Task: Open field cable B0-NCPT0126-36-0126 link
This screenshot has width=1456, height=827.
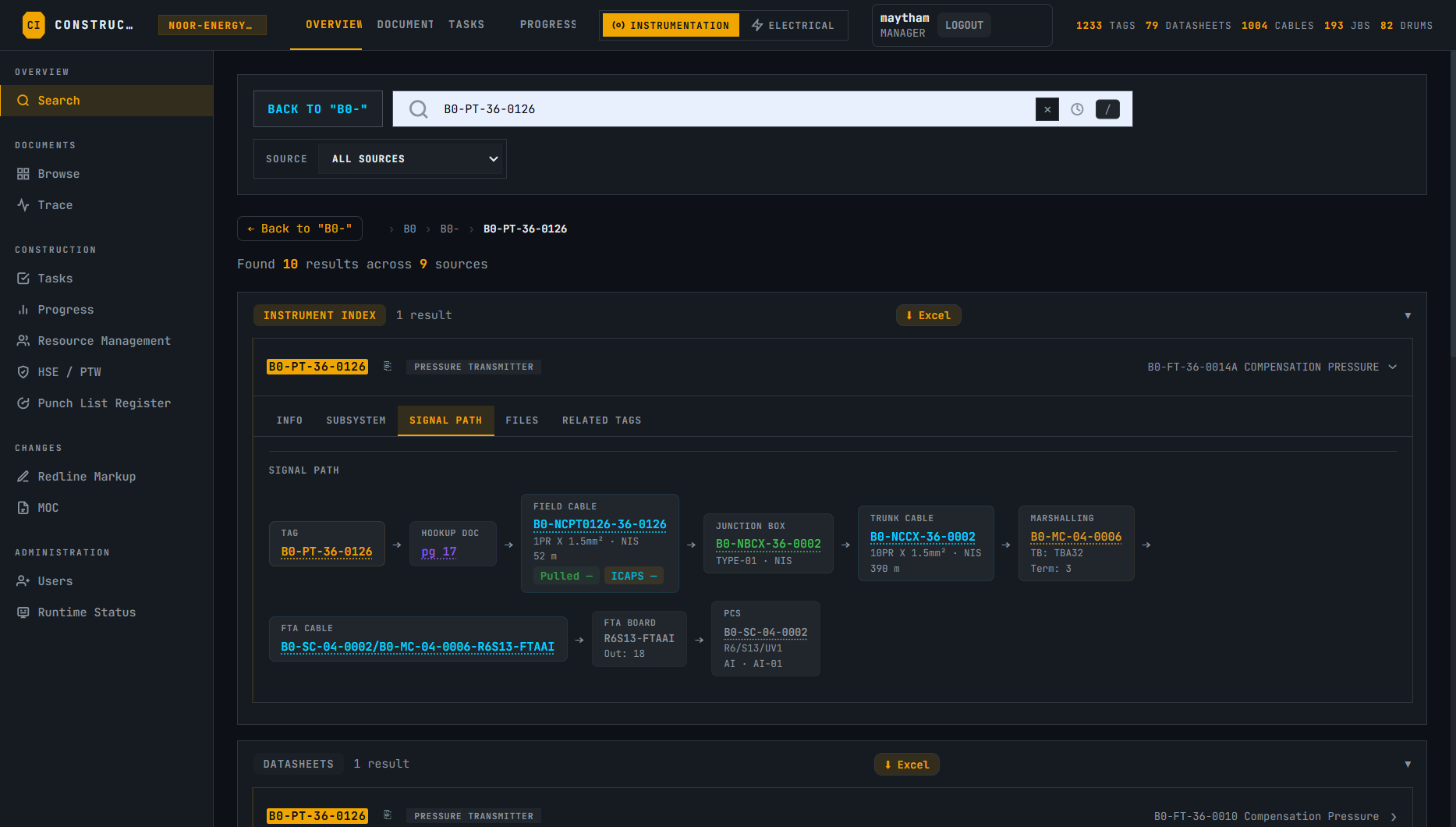Action: click(x=600, y=524)
